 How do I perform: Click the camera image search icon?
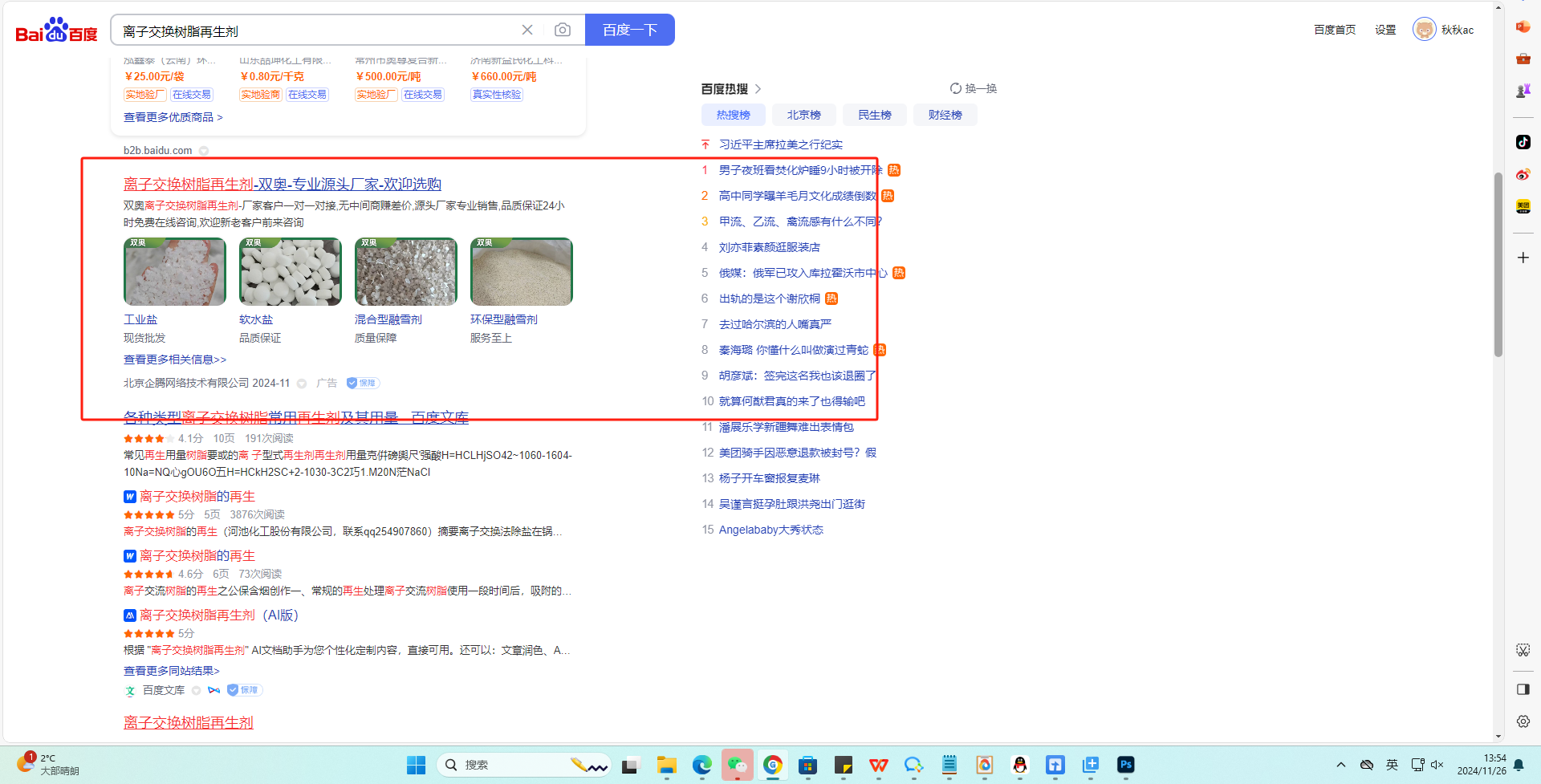click(563, 30)
